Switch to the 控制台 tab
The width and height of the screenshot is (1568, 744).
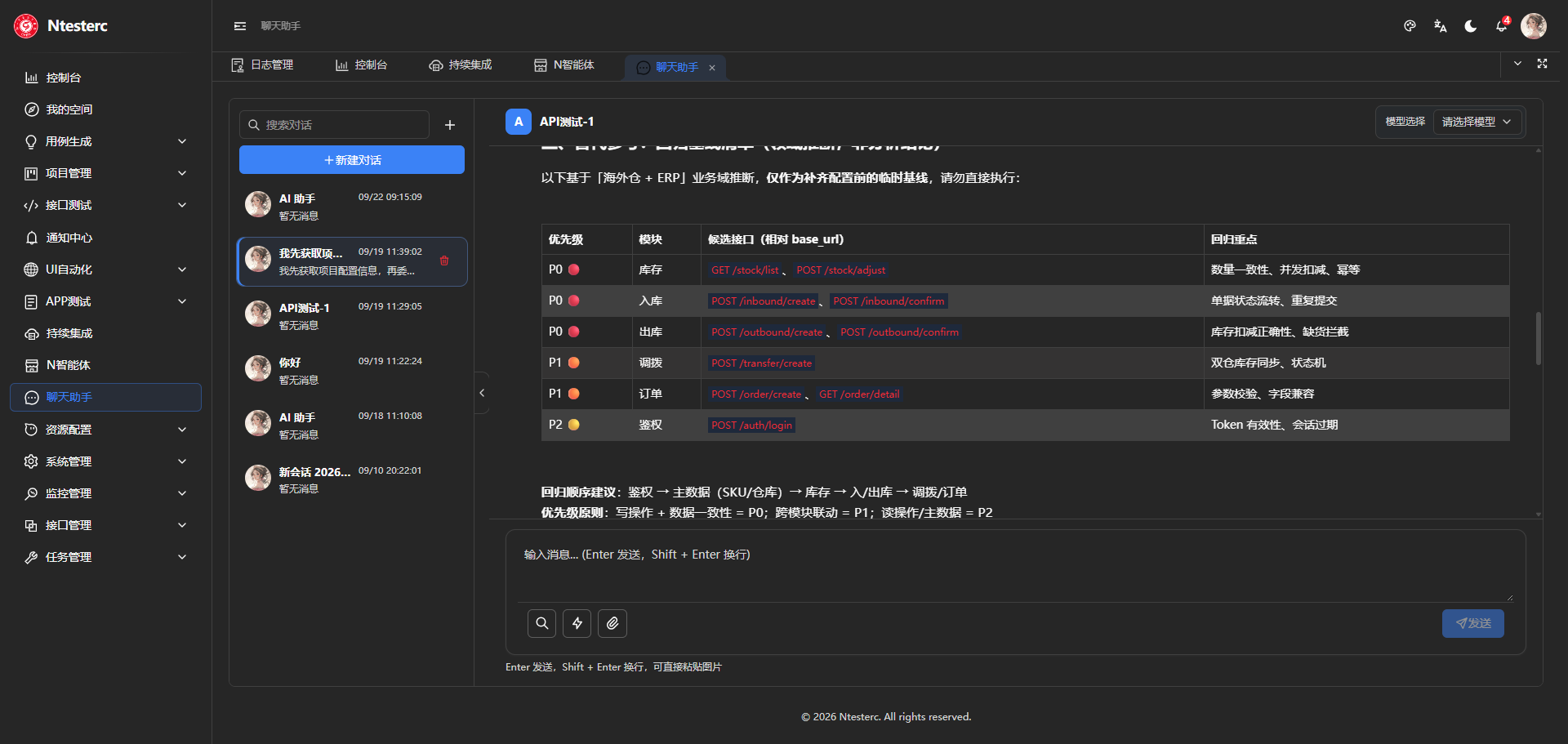361,65
